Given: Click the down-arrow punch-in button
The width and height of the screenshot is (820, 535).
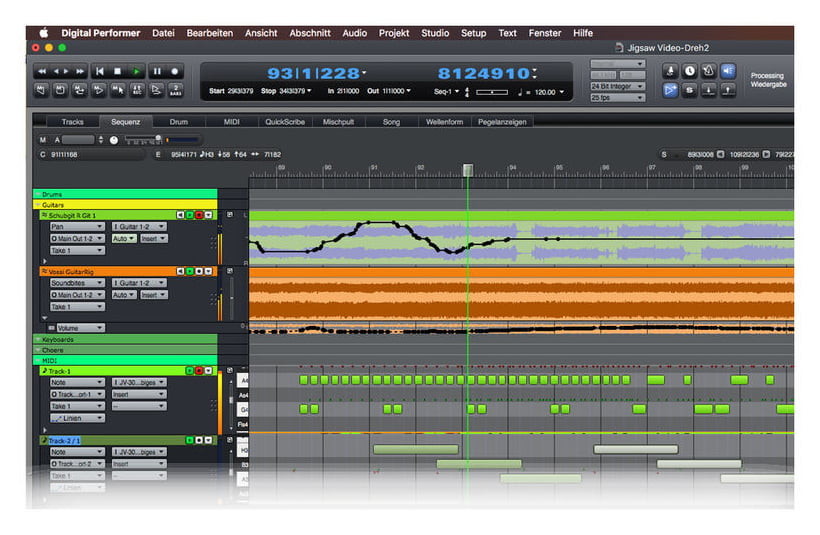Looking at the screenshot, I should tap(709, 90).
